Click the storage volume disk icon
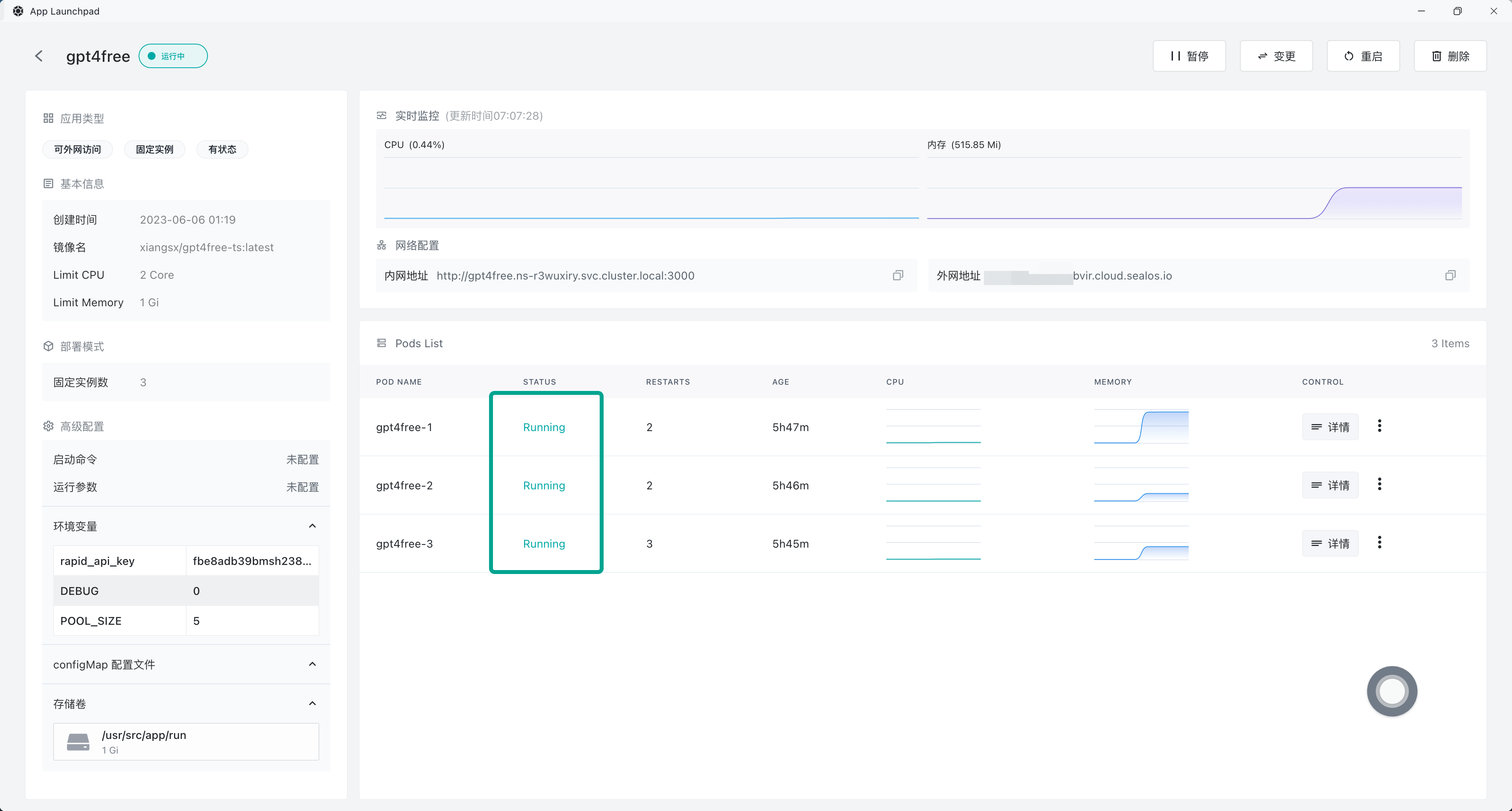Screen dimensions: 1512x811 click(x=78, y=742)
